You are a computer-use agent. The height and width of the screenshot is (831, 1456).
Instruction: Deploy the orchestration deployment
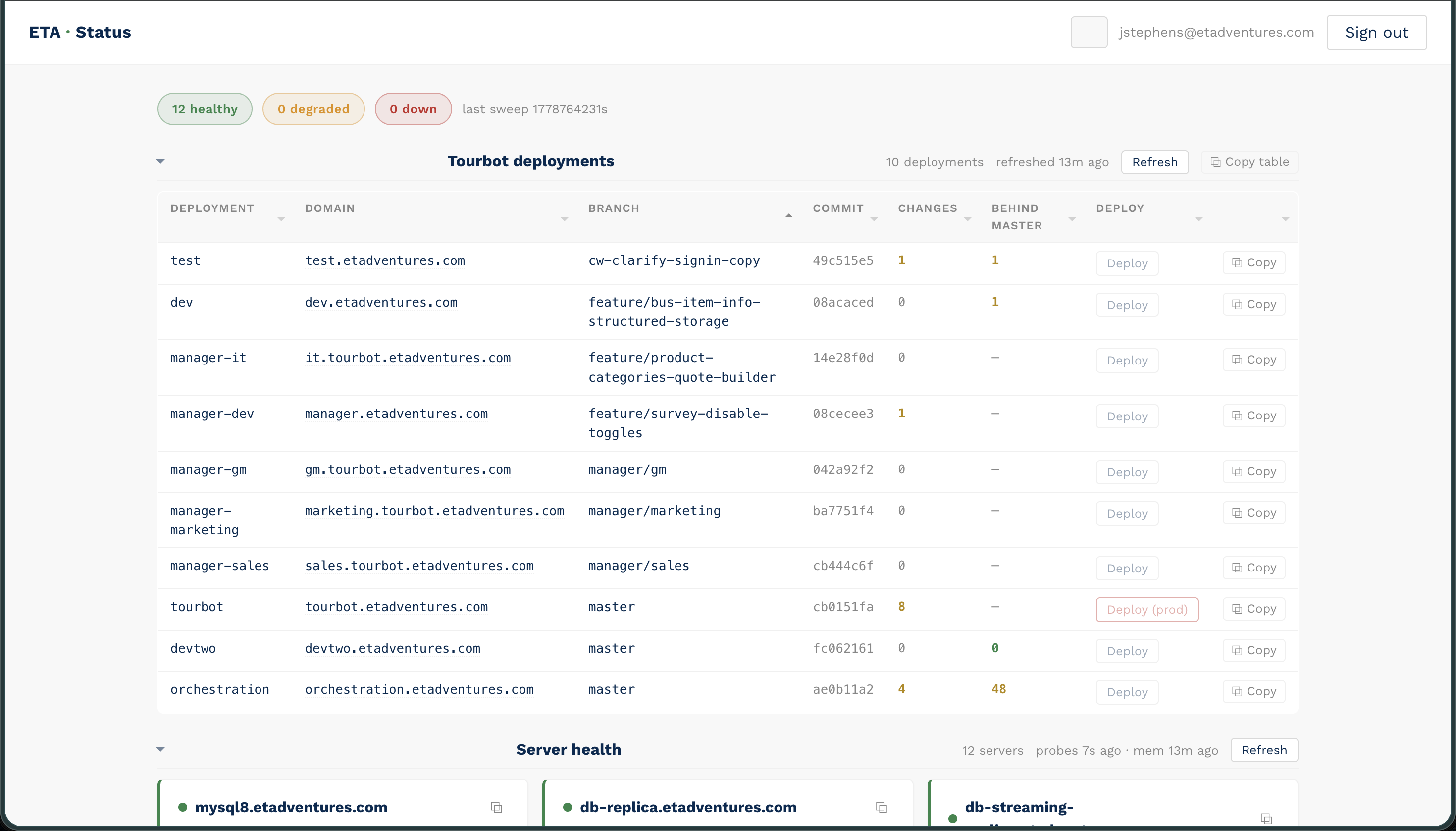1127,692
